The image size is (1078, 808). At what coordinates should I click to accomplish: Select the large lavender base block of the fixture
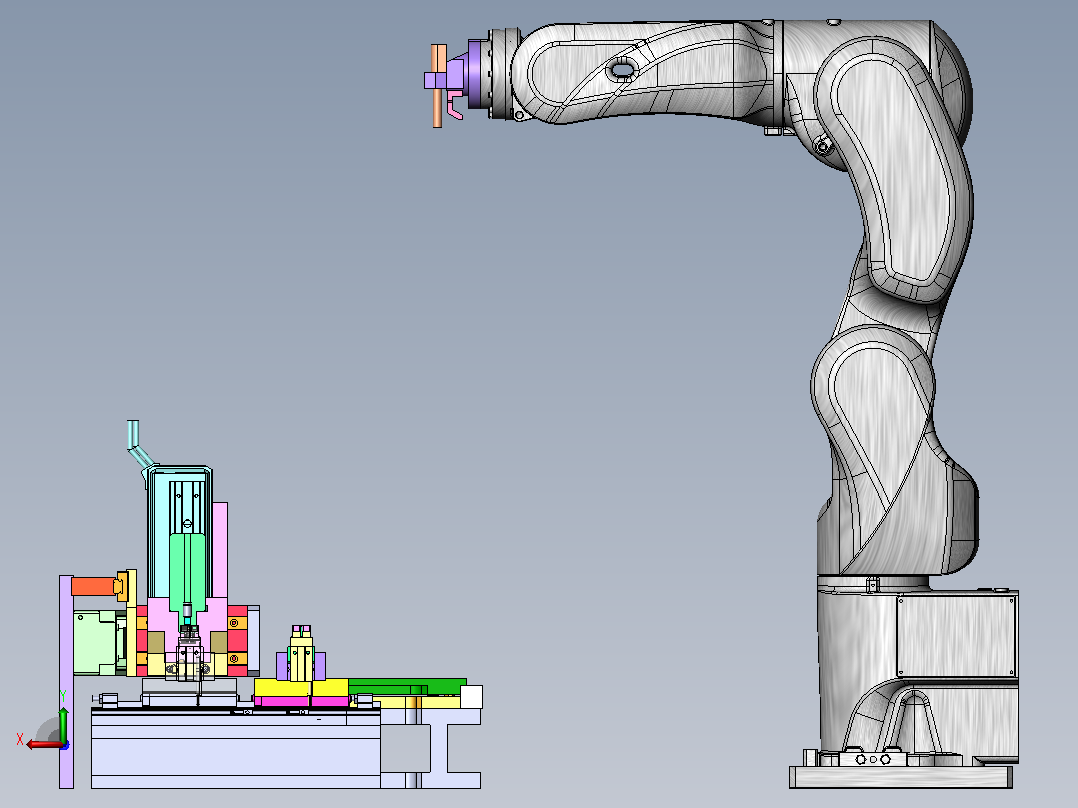coord(236,748)
